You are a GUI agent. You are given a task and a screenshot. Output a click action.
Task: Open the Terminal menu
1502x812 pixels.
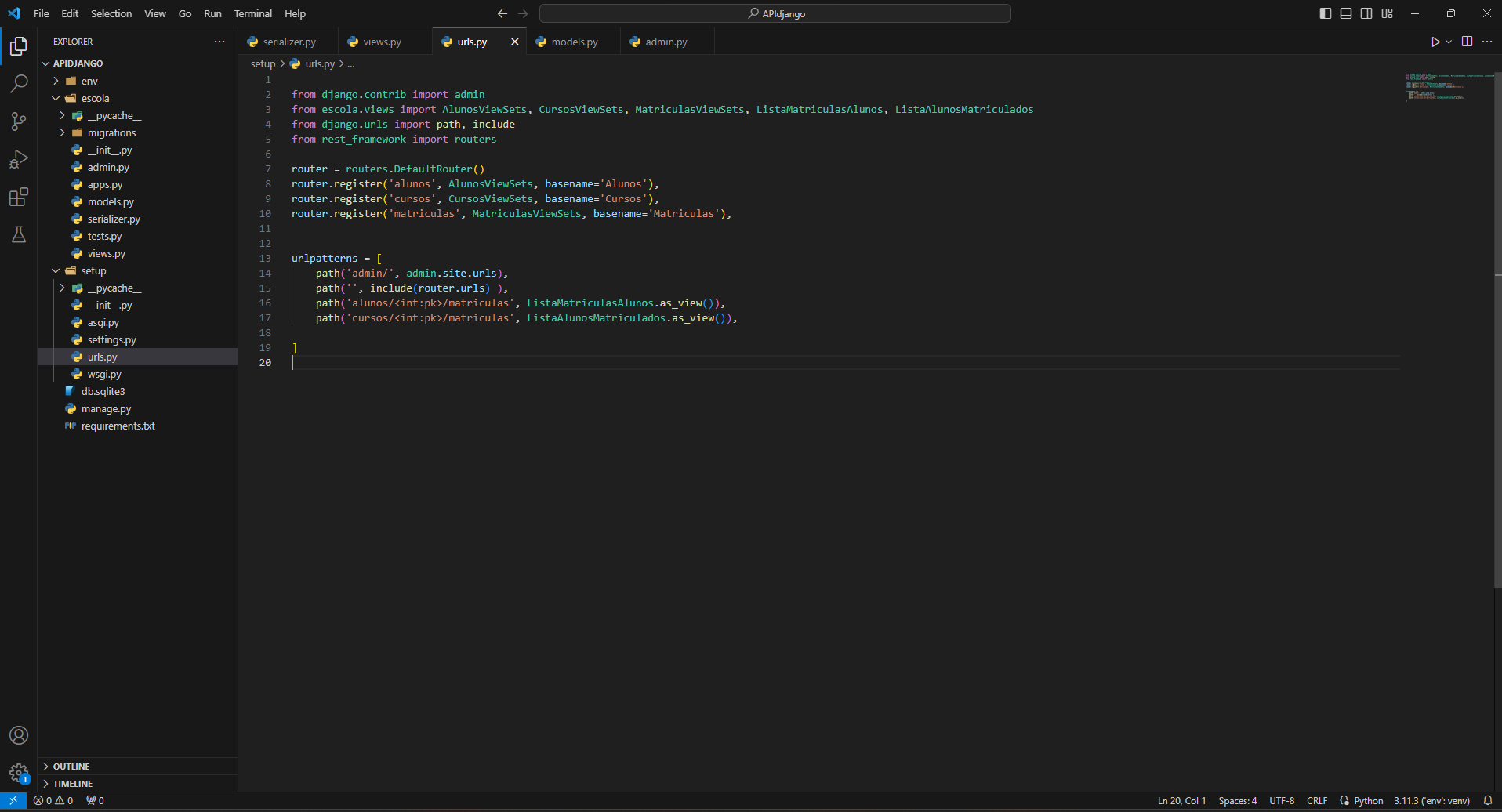pyautogui.click(x=253, y=13)
